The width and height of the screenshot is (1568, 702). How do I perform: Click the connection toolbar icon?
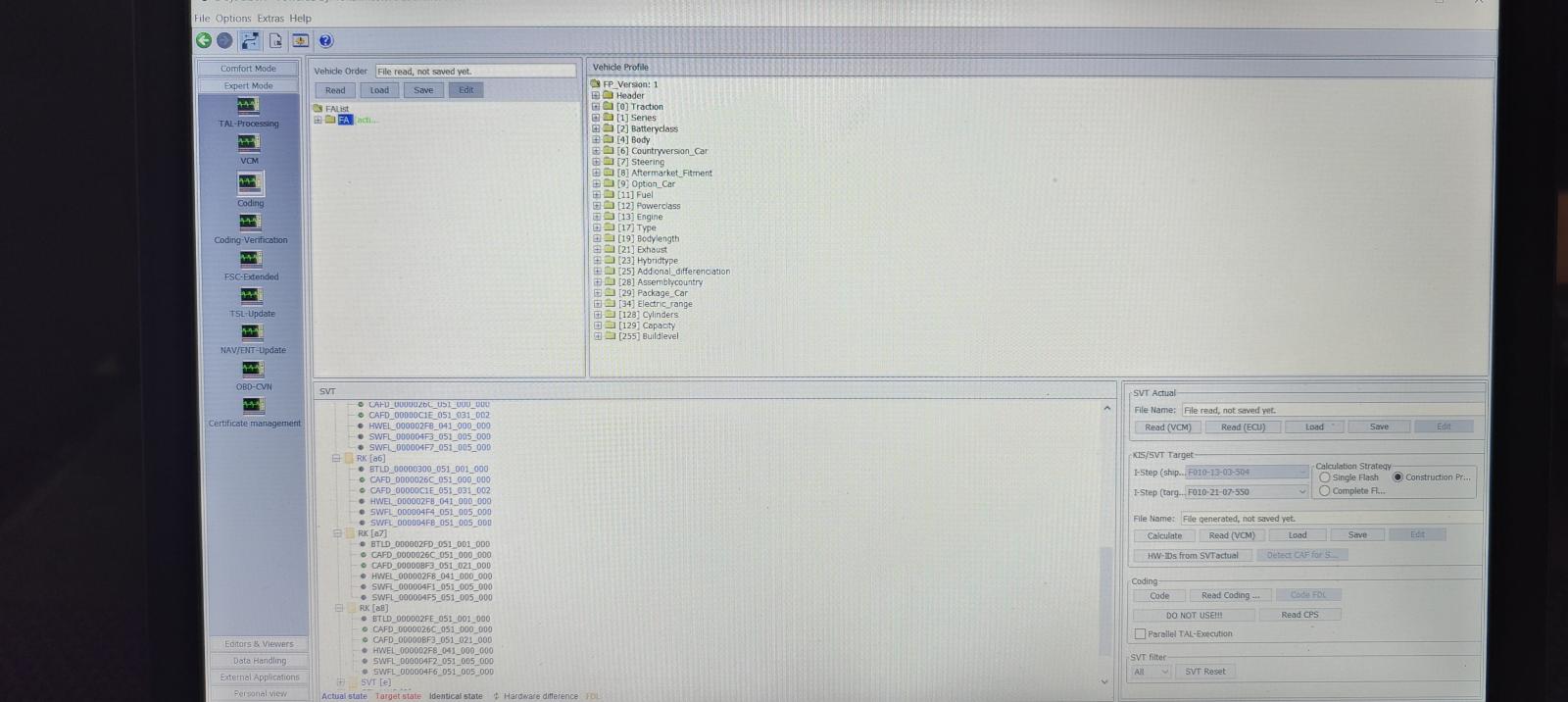[251, 40]
